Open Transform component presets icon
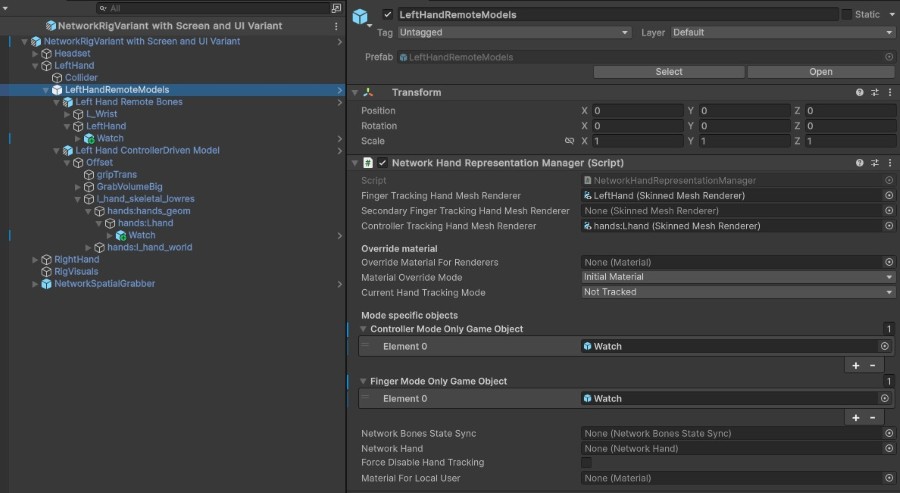The height and width of the screenshot is (493, 900). point(875,92)
